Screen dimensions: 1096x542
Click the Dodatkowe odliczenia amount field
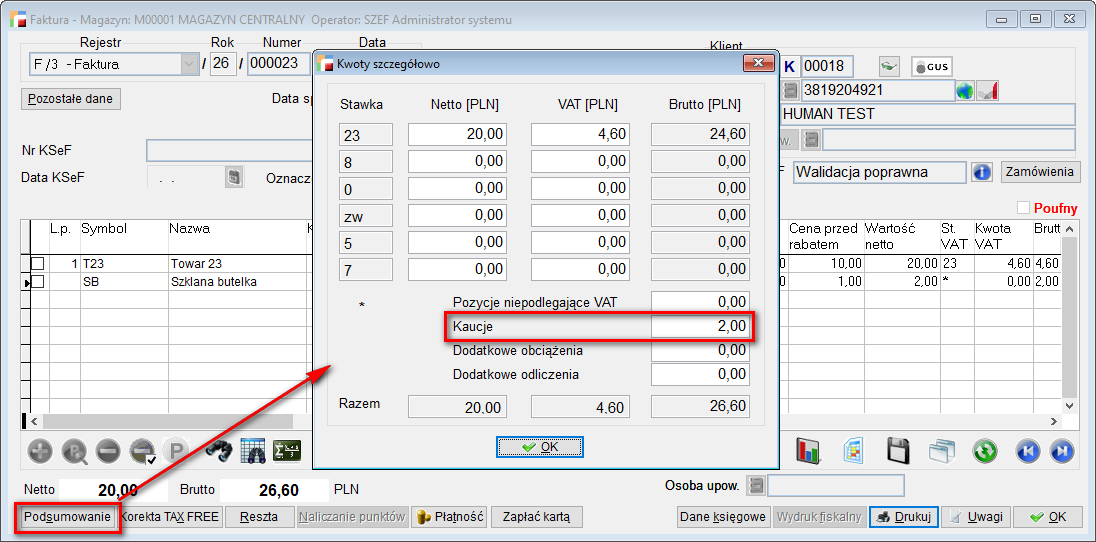(x=700, y=375)
